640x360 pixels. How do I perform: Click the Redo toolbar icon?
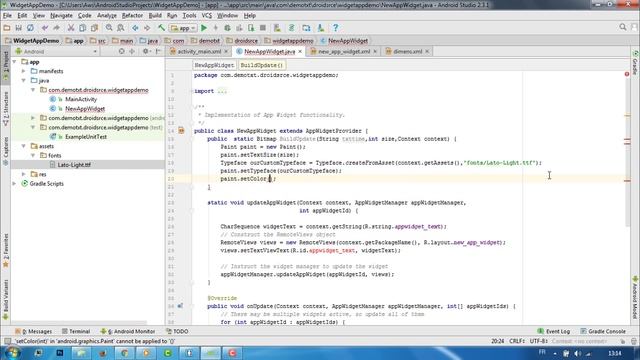click(x=56, y=28)
